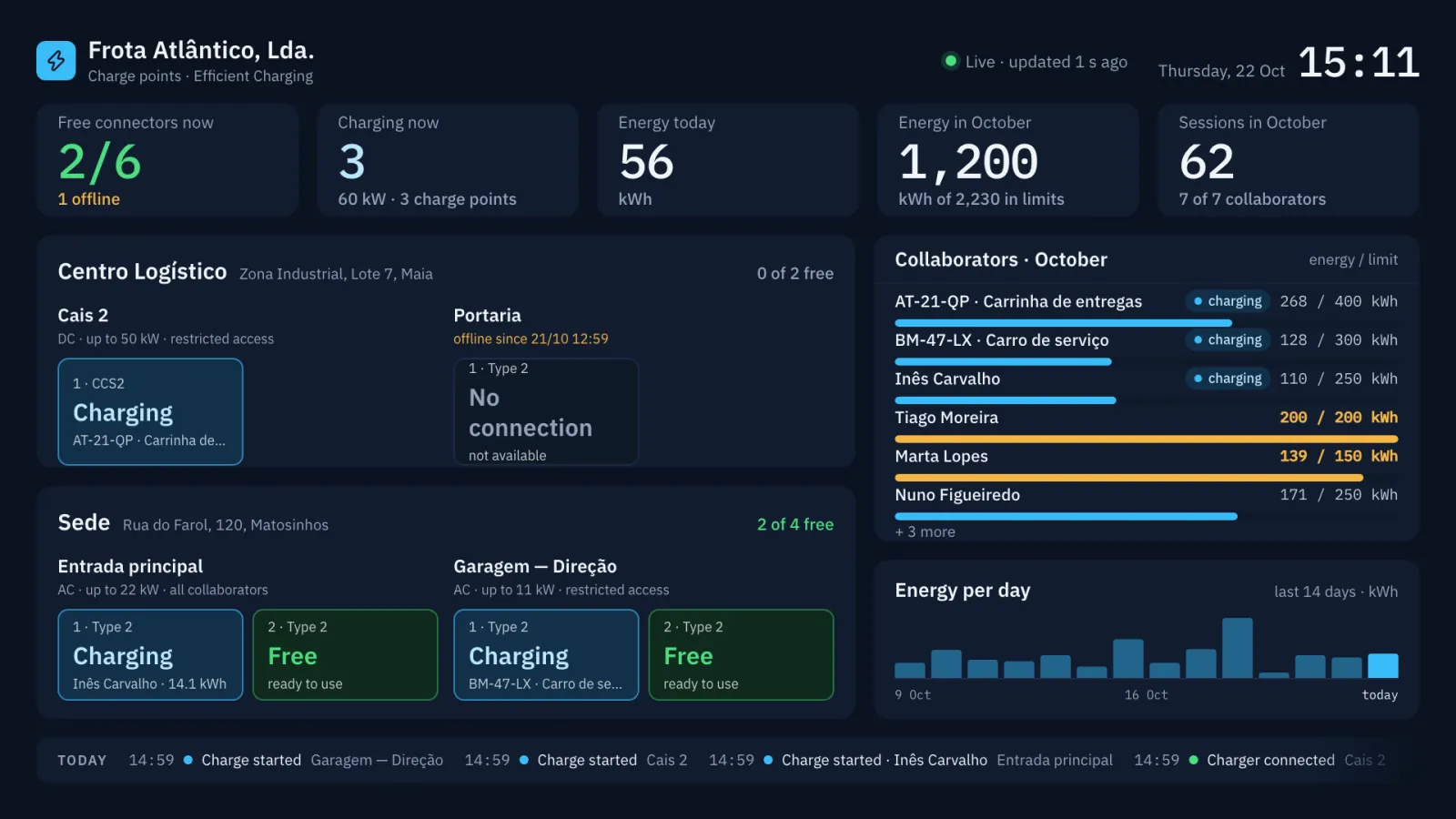Click the 15:11 clock display
The image size is (1456, 819).
1359,63
